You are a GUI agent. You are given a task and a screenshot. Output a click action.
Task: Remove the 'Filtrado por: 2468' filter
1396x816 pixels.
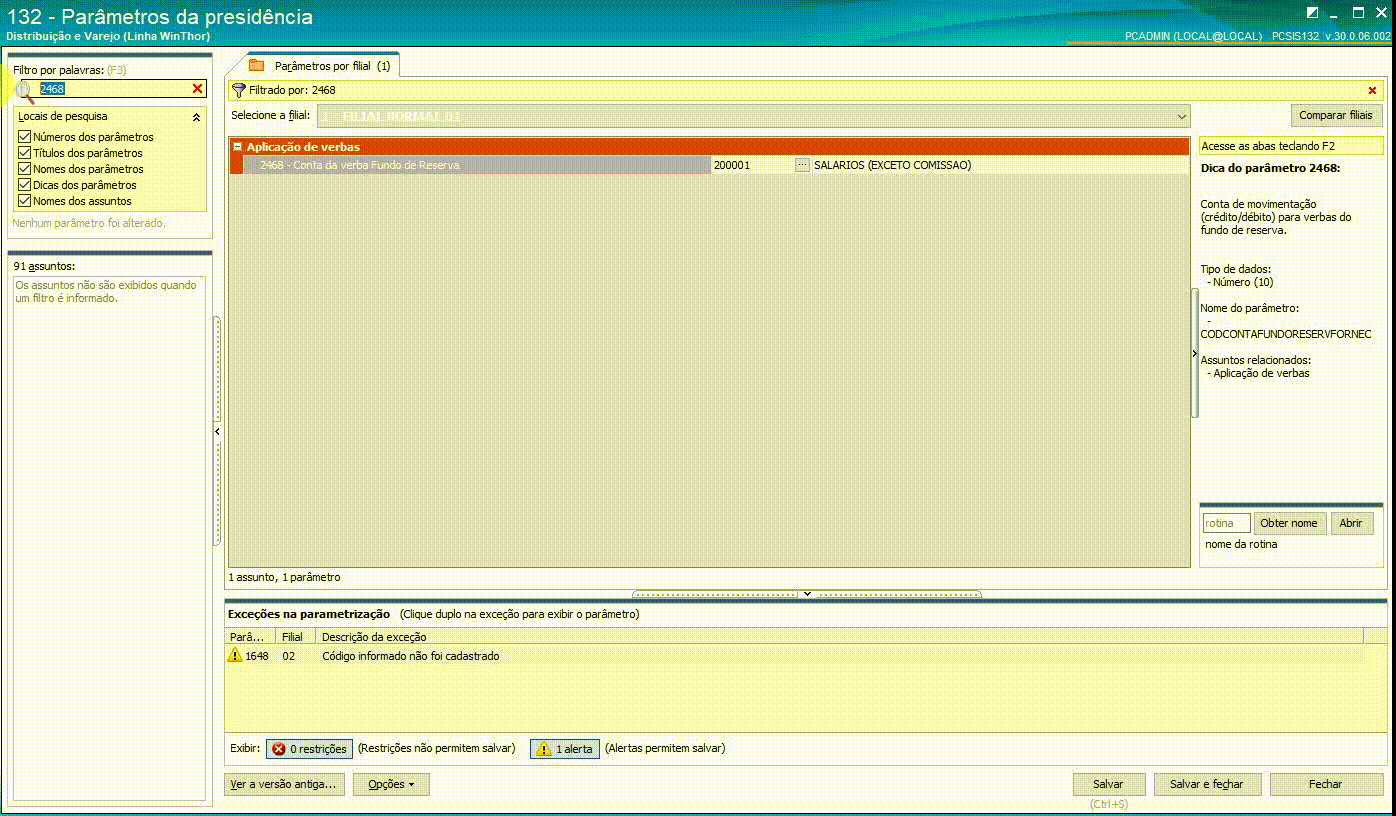pyautogui.click(x=1372, y=90)
